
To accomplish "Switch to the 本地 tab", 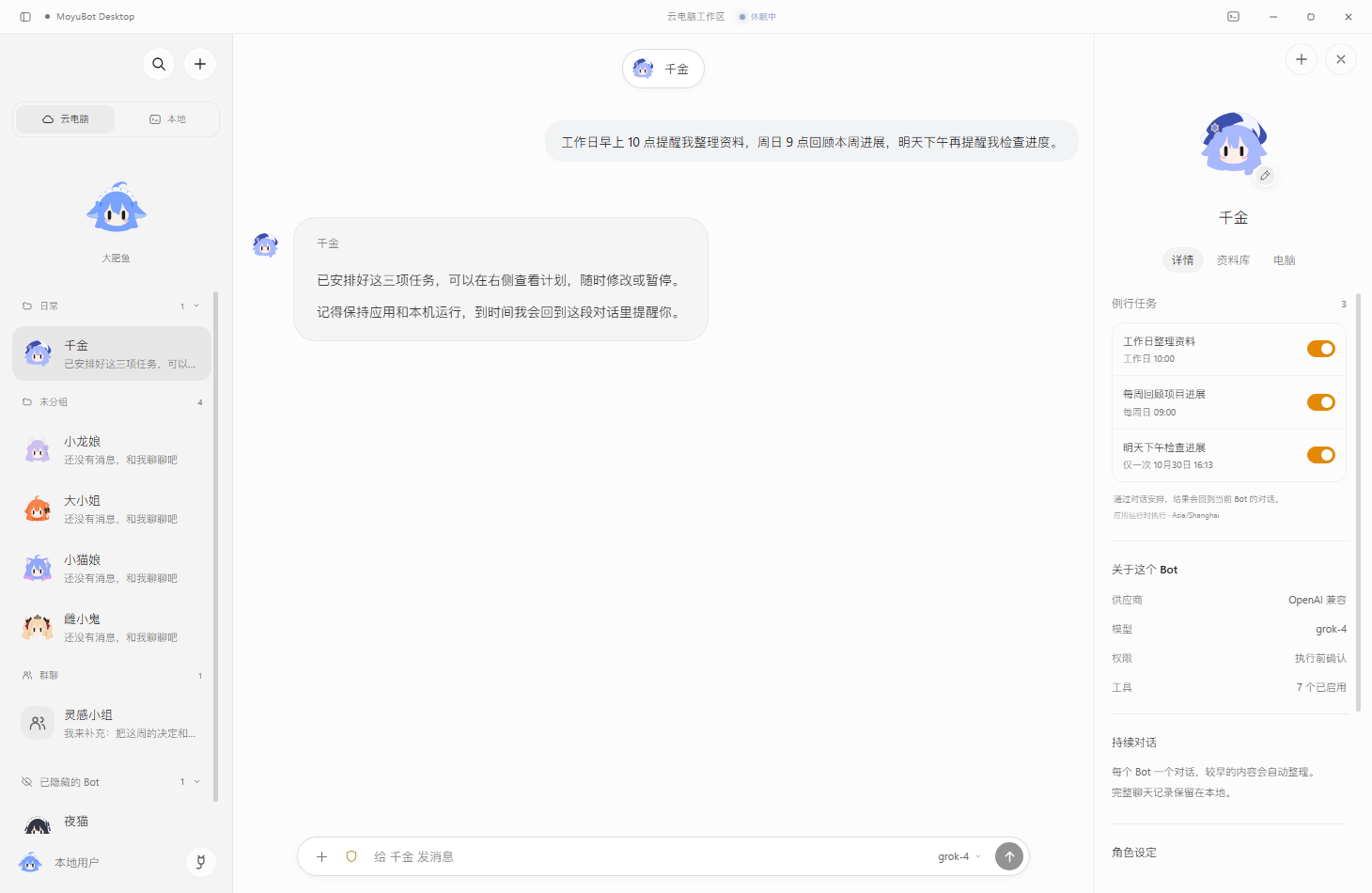I will pos(167,119).
